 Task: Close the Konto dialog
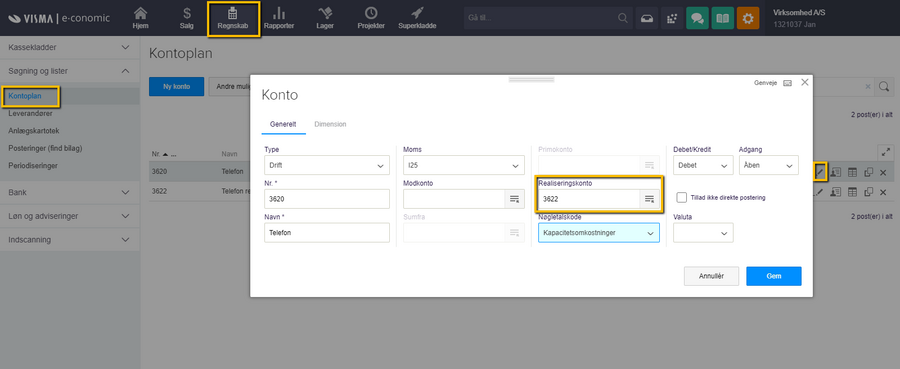point(805,82)
